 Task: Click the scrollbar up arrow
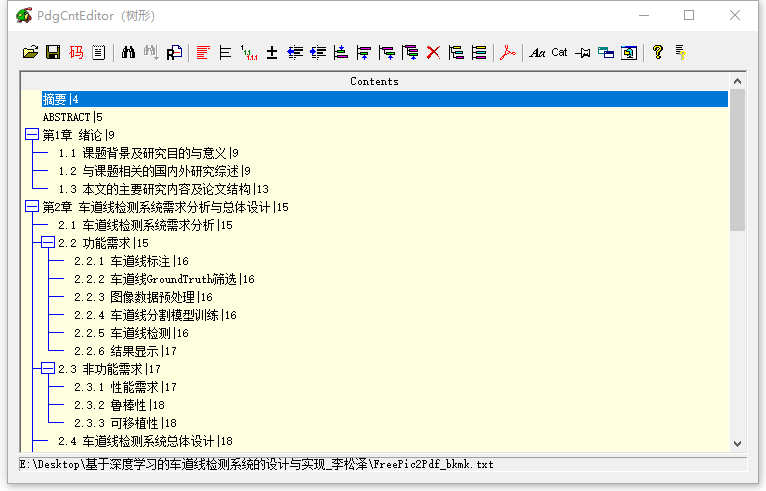click(x=737, y=81)
